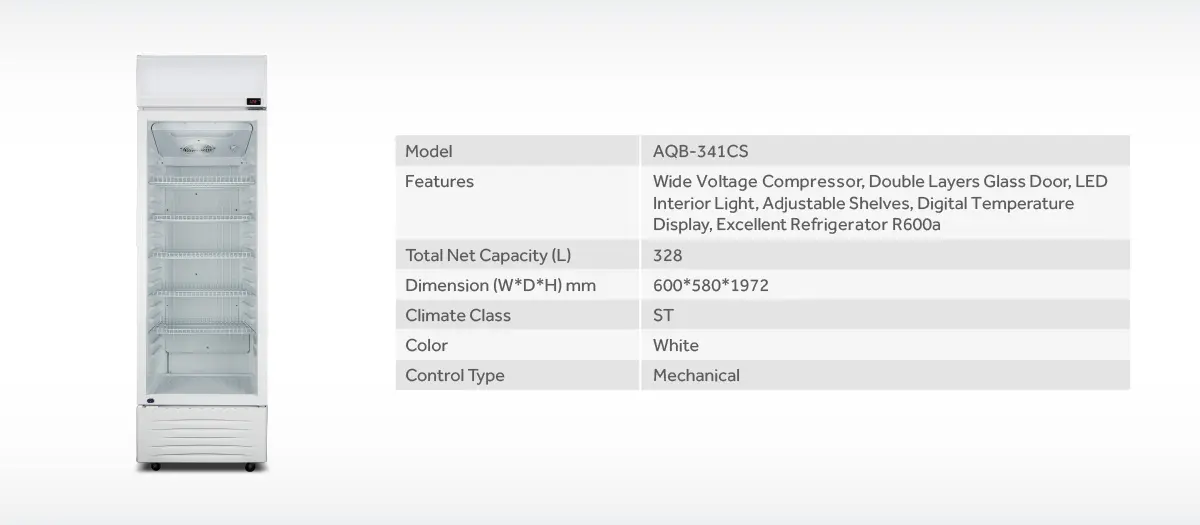Click the left caster wheel of the fridge
The image size is (1200, 525).
153,466
